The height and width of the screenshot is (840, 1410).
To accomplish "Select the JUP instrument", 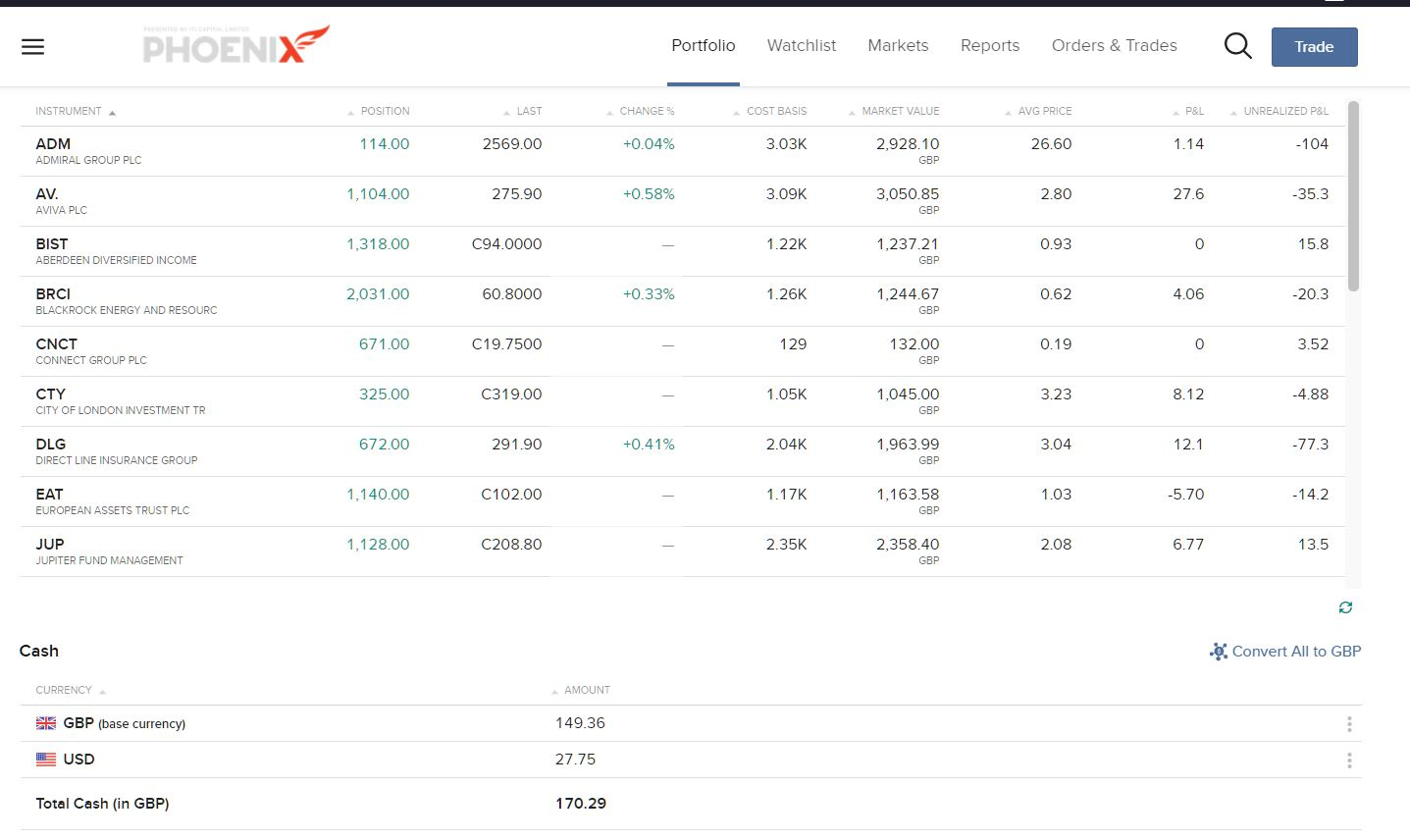I will click(683, 551).
